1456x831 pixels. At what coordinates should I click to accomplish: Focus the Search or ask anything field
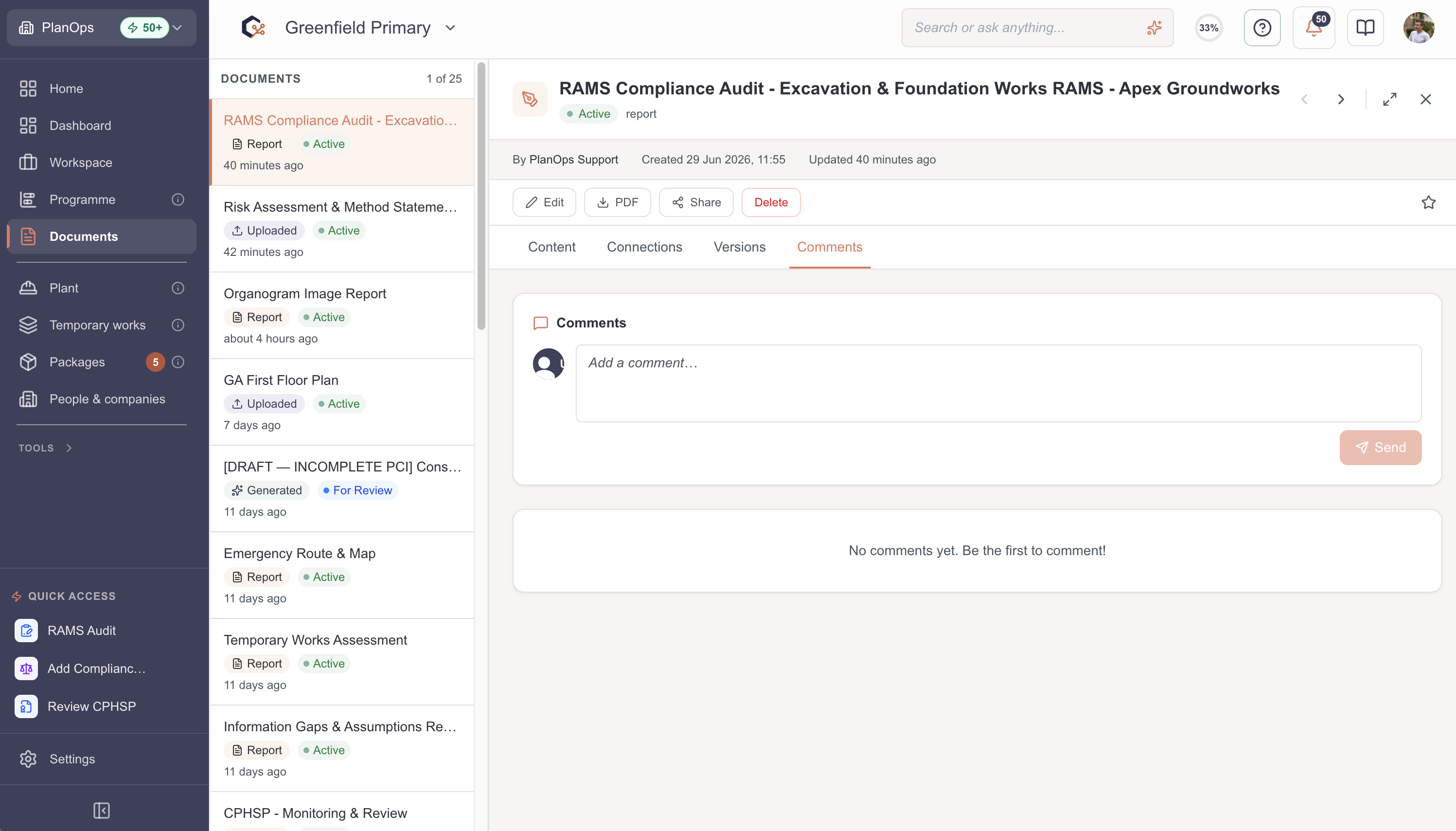point(1037,27)
